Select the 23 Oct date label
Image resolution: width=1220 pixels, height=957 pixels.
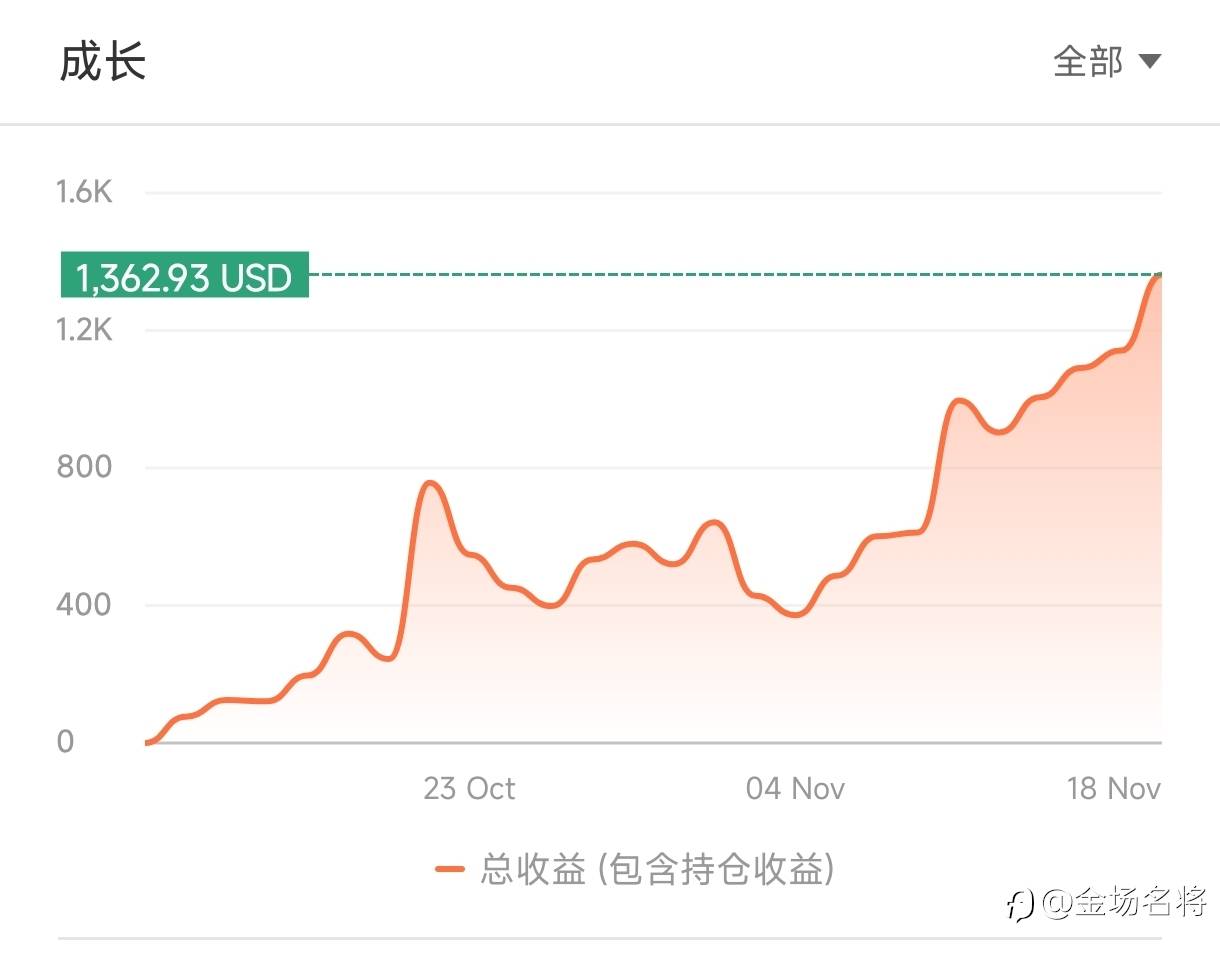tap(469, 788)
